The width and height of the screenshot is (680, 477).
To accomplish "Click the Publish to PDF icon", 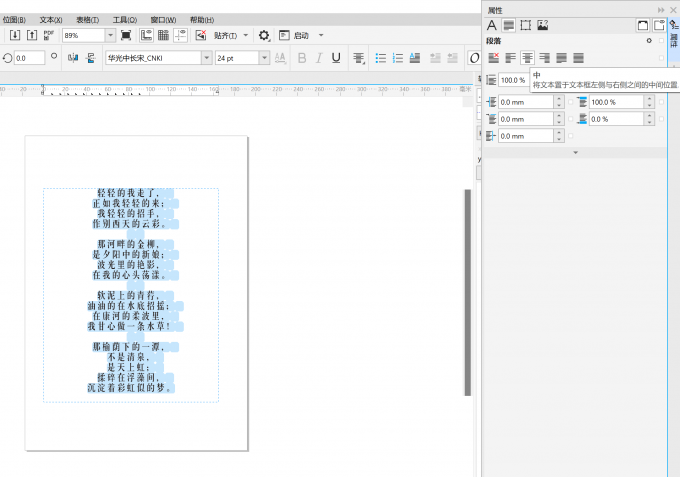I will coord(48,35).
